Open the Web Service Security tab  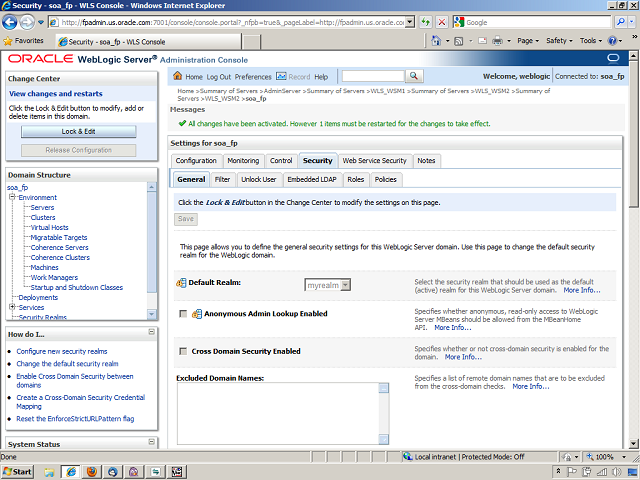pos(374,160)
